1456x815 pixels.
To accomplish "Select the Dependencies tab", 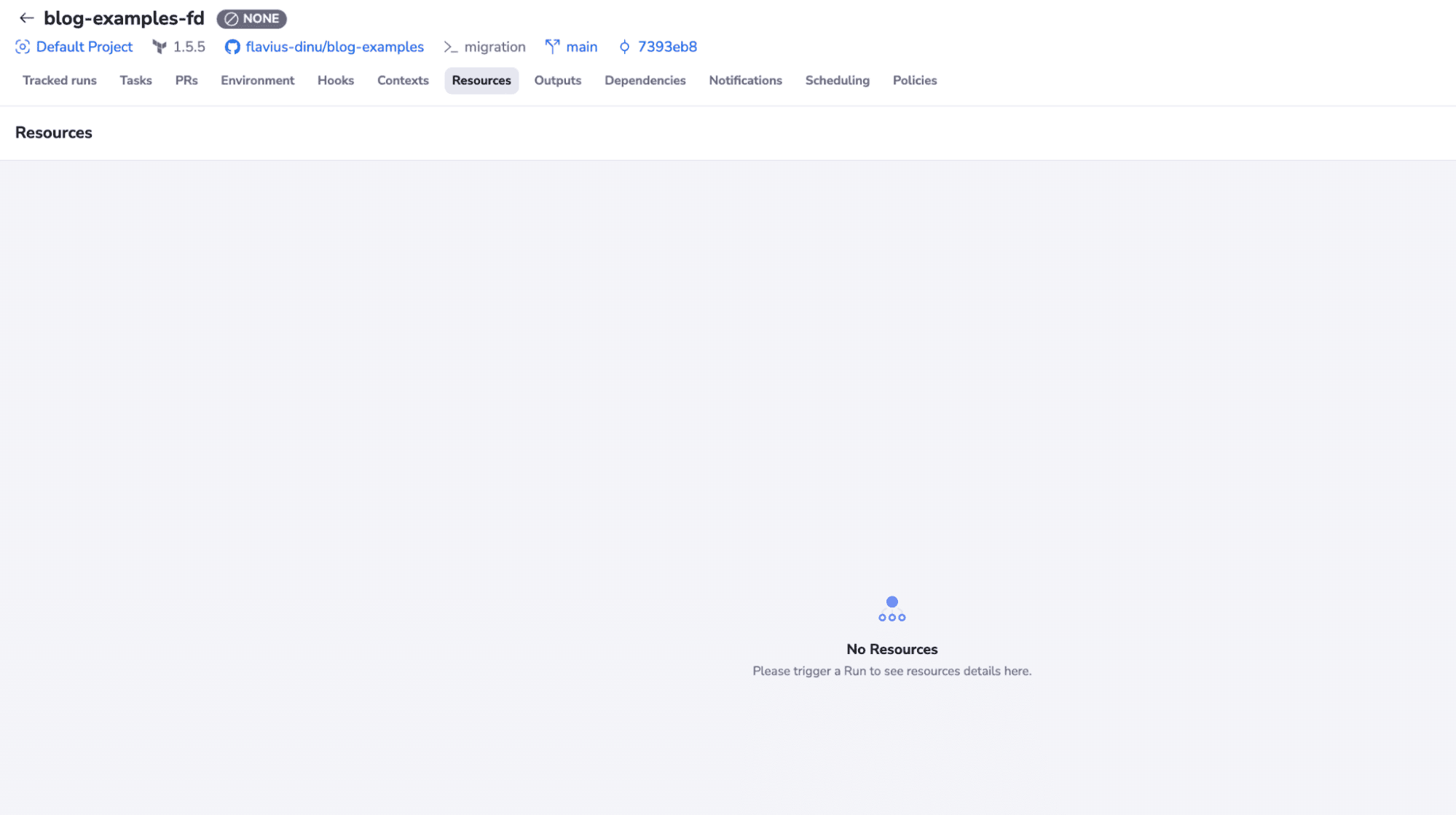I will (645, 80).
